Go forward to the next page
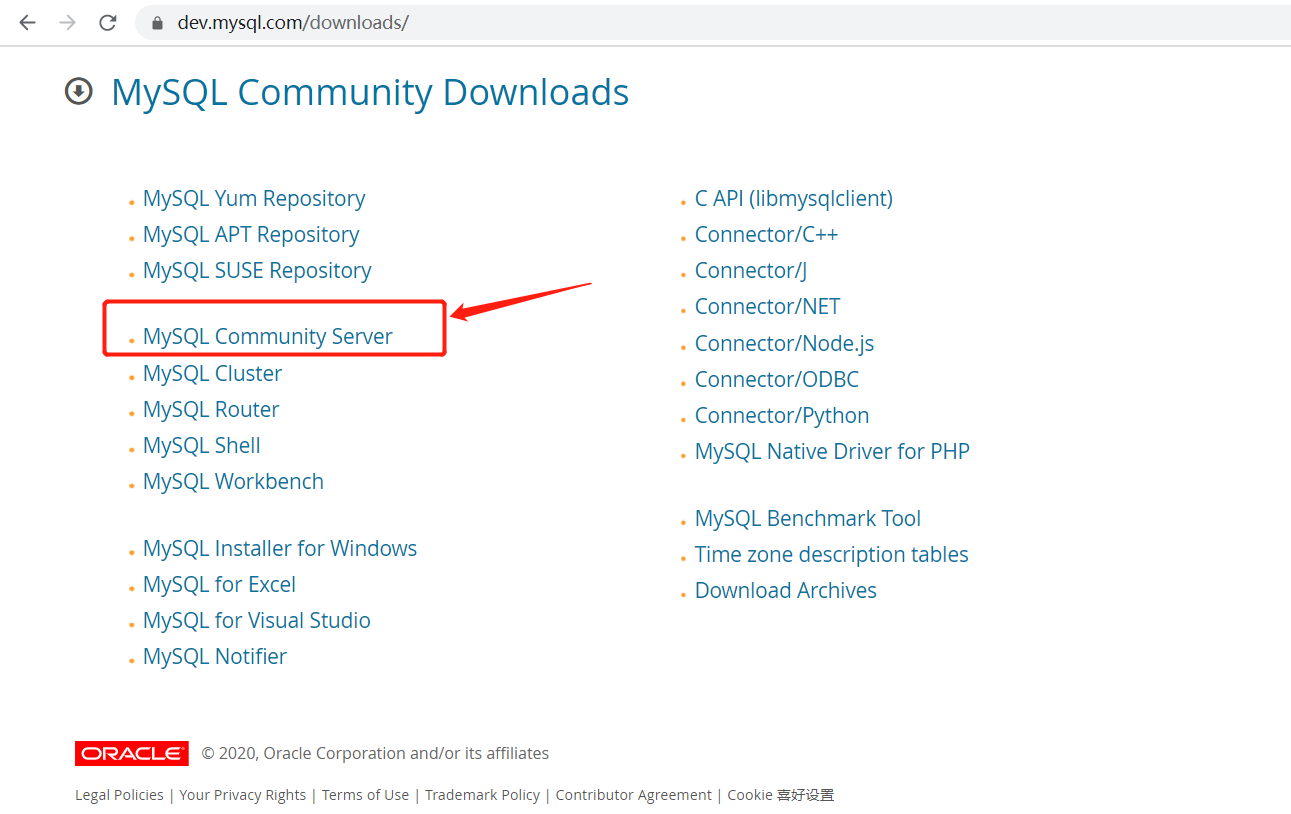The height and width of the screenshot is (814, 1291). pyautogui.click(x=67, y=22)
